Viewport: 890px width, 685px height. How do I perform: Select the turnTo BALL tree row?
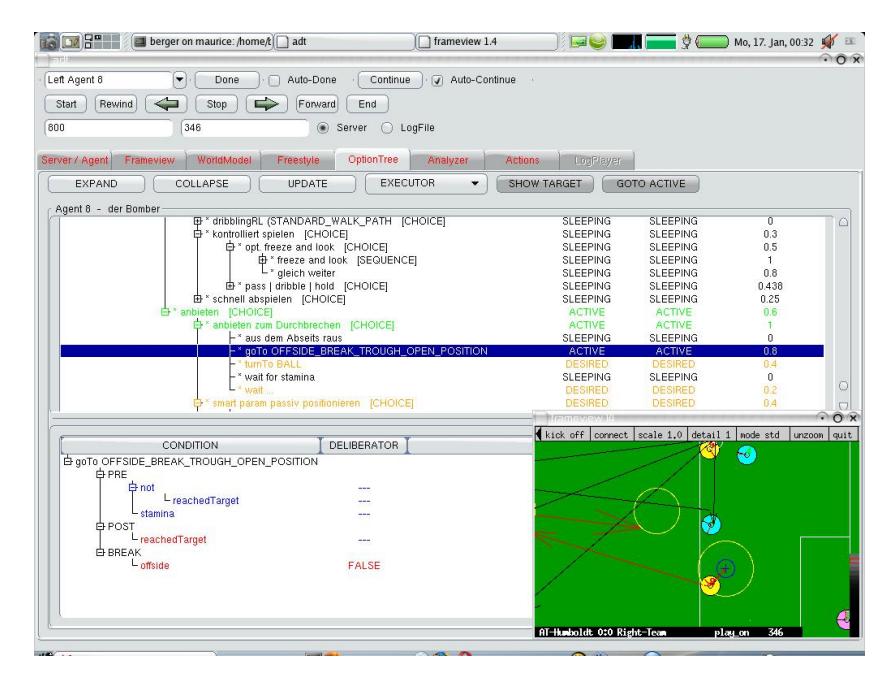point(442,364)
